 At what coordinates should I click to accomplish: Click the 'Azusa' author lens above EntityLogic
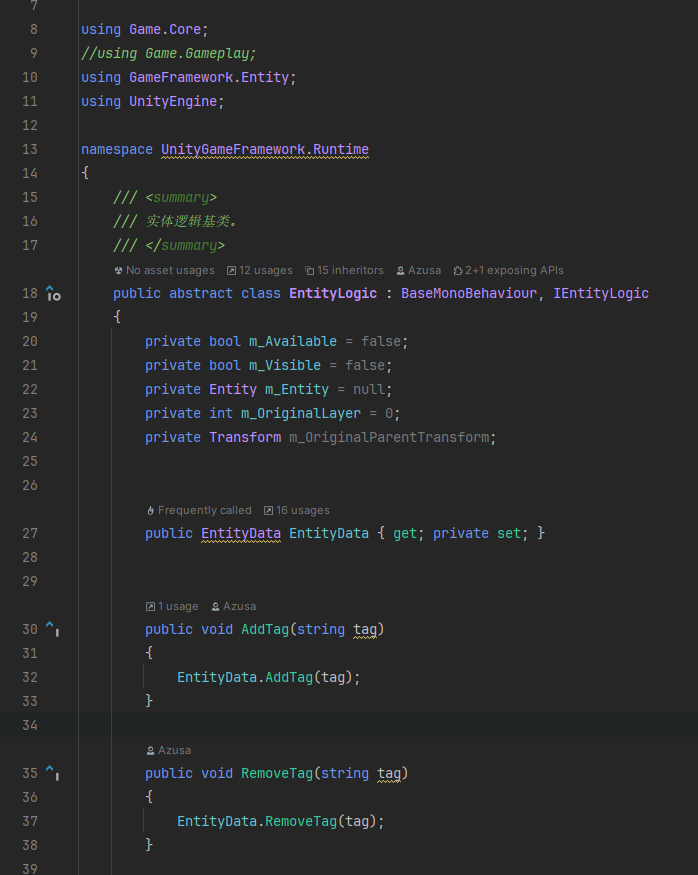click(x=418, y=270)
